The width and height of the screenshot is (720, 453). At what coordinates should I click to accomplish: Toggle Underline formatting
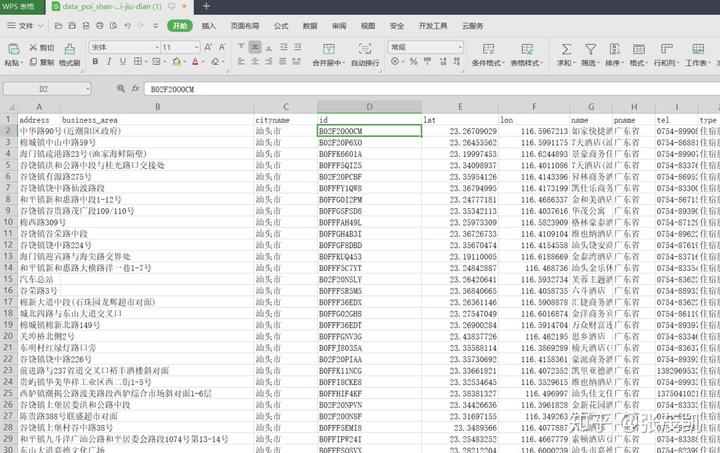coord(123,62)
